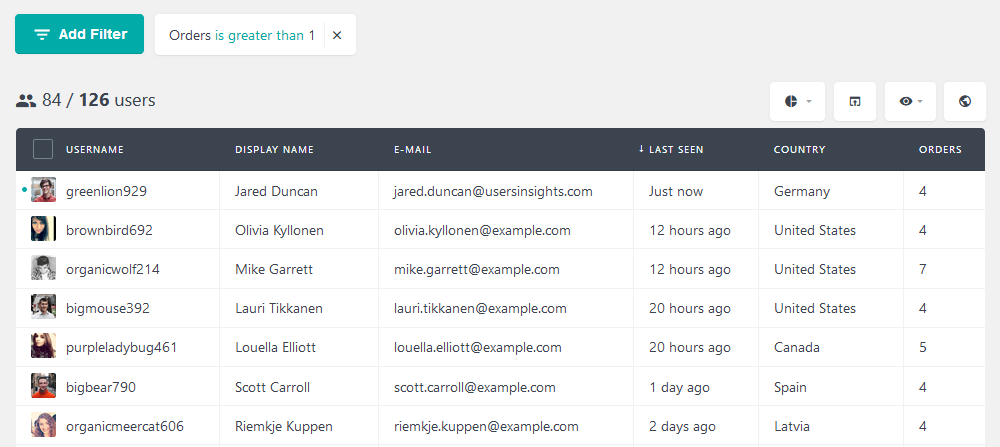Screen dimensions: 1000x447
Task: Click orders value 5 for purpleladybug461
Action: click(923, 348)
